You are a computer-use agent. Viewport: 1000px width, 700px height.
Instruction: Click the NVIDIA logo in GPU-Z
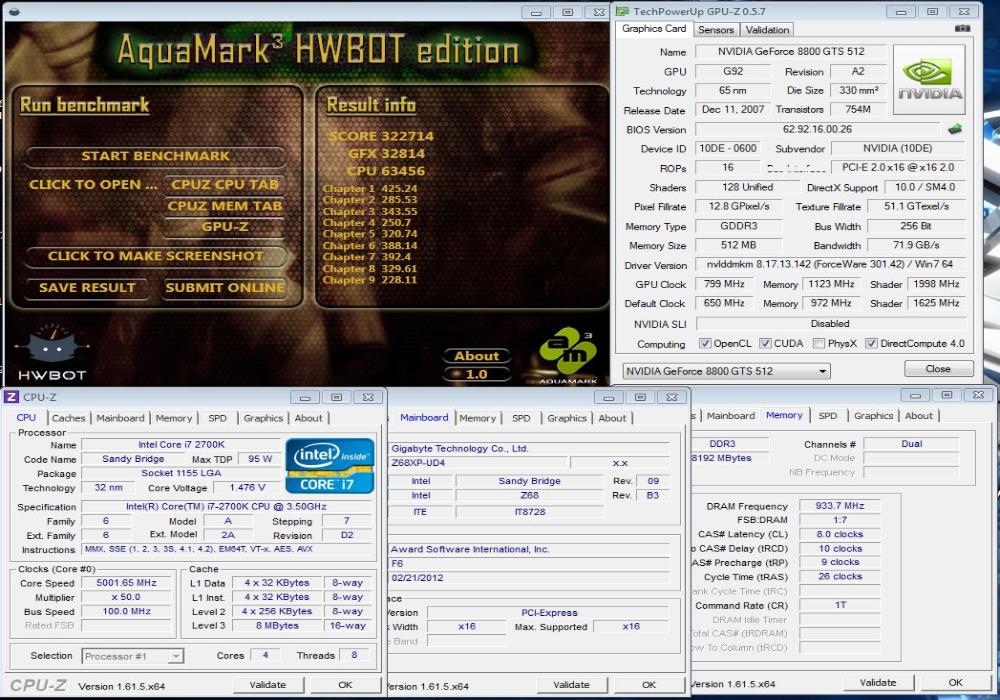pyautogui.click(x=930, y=79)
